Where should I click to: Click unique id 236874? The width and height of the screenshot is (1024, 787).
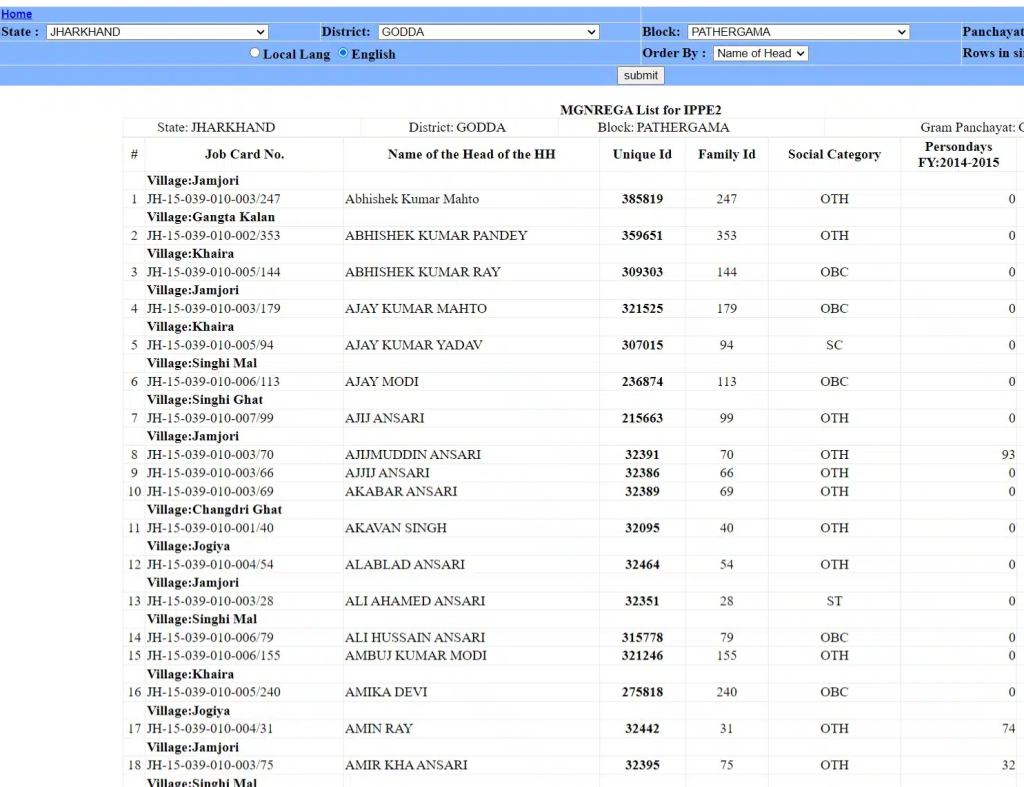642,382
